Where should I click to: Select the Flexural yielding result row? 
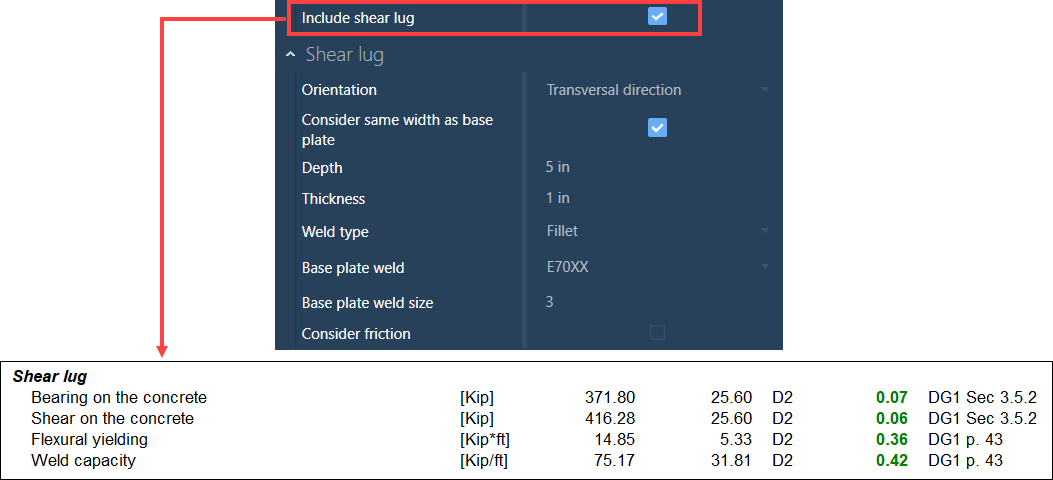point(89,439)
